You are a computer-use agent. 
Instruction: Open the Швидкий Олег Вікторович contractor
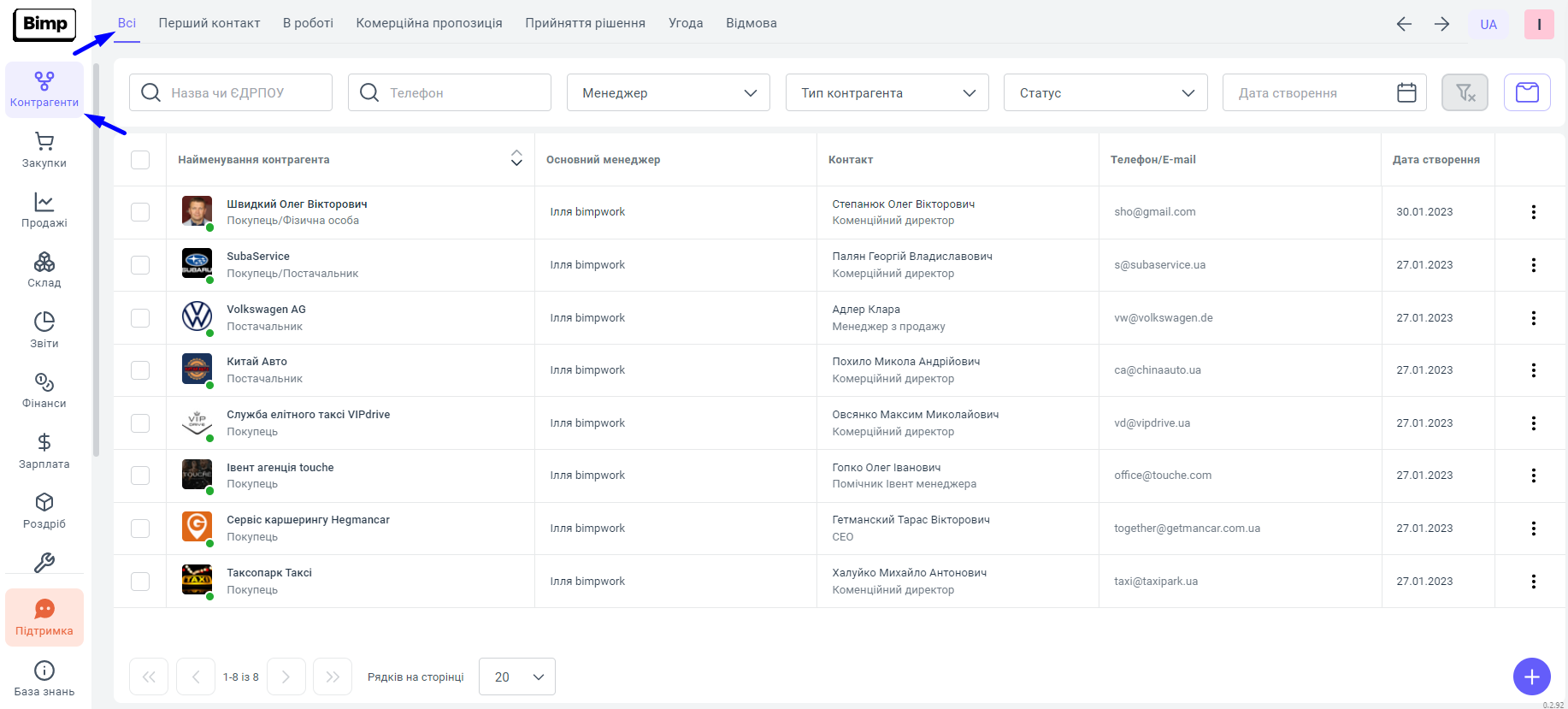[297, 204]
